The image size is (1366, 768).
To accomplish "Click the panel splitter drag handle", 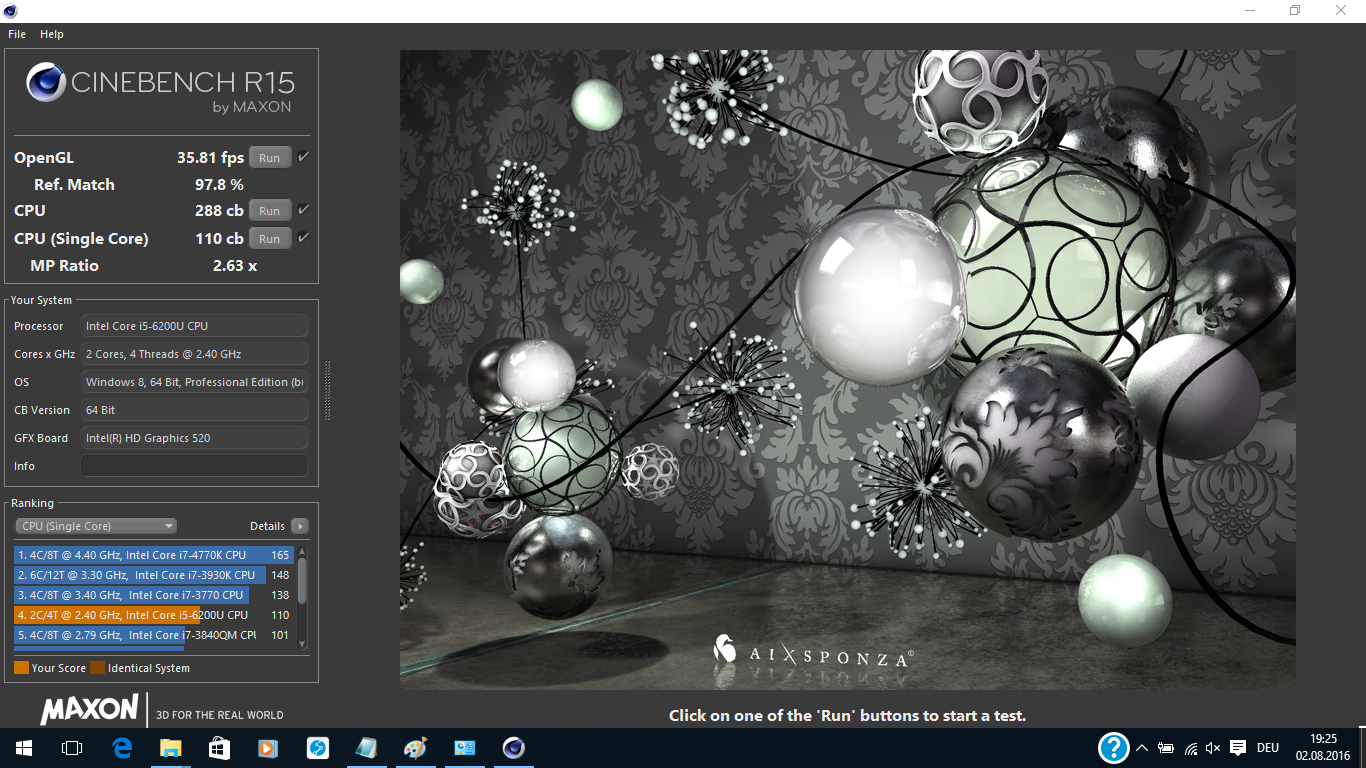I will (x=327, y=391).
